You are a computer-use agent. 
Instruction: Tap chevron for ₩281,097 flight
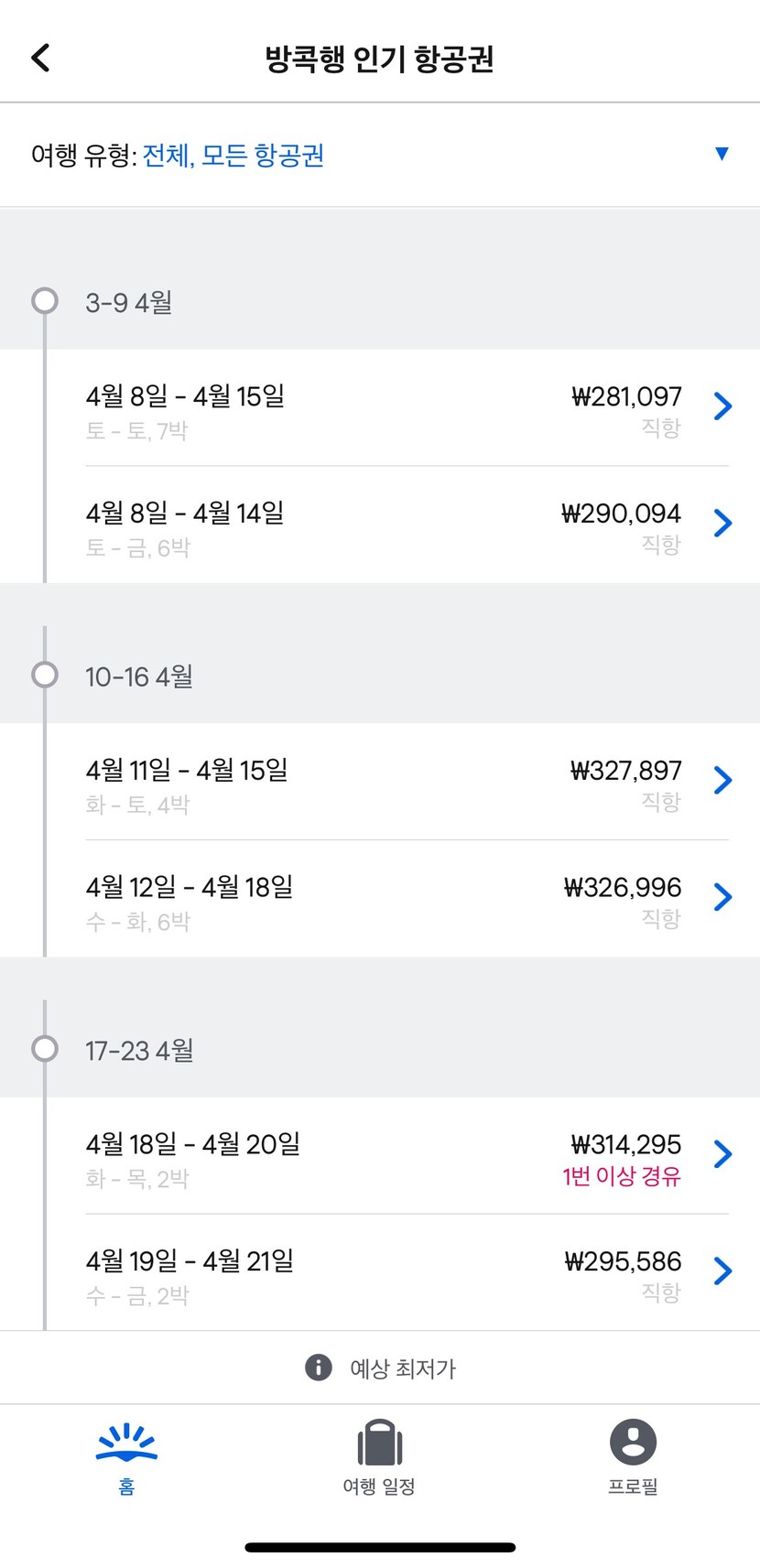click(x=722, y=406)
